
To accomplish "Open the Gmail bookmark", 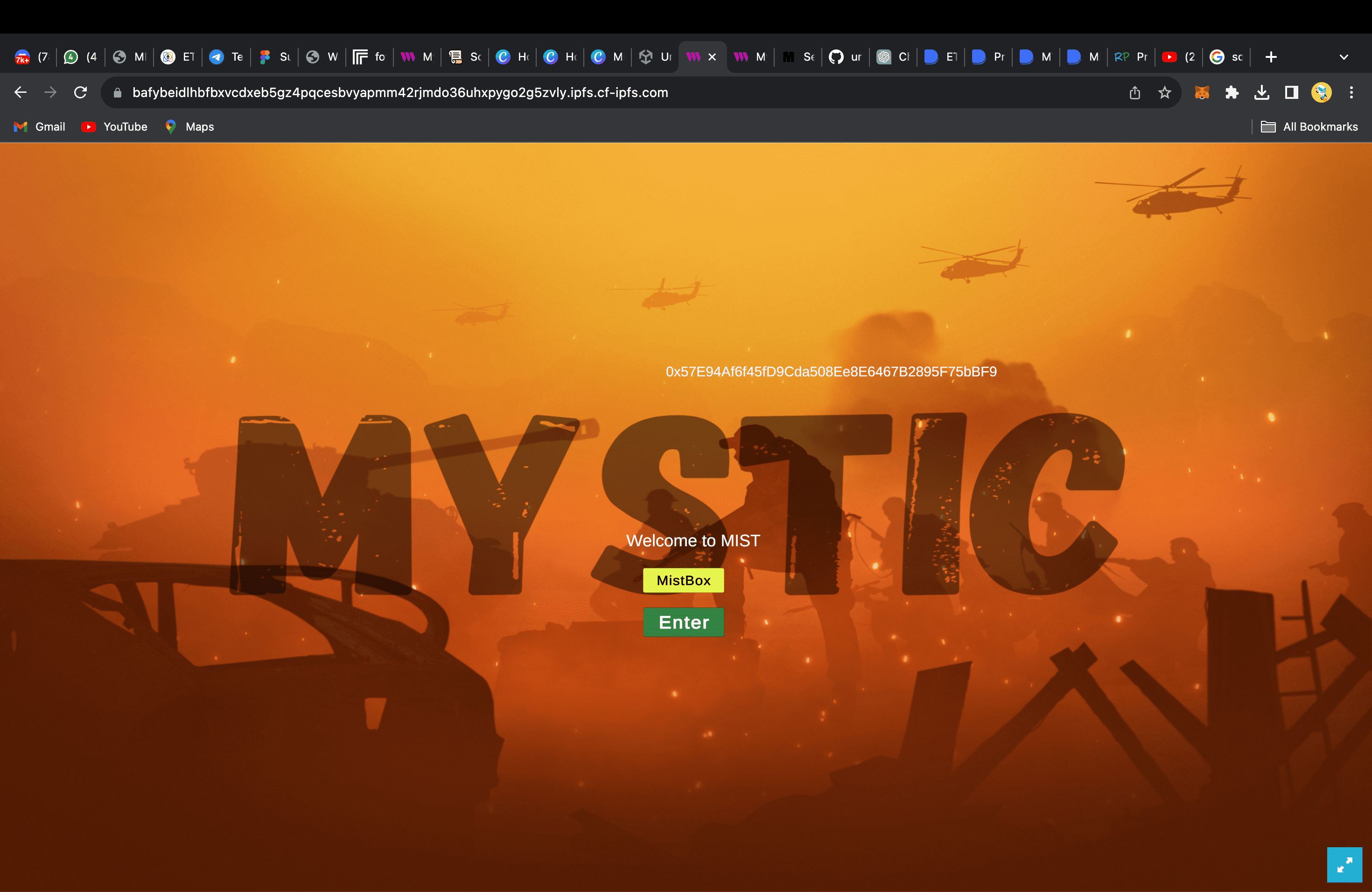I will point(39,127).
